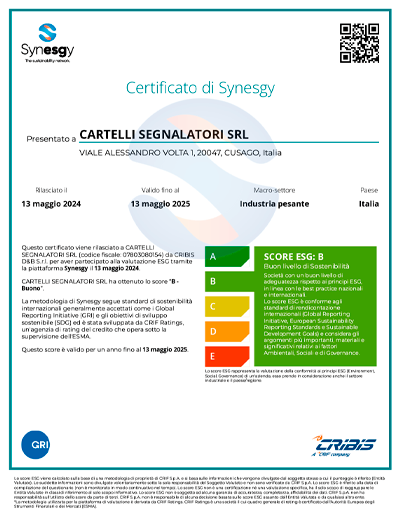
Task: Click the VIALE ALESSANDRO VOLTA address line
Action: click(180, 153)
